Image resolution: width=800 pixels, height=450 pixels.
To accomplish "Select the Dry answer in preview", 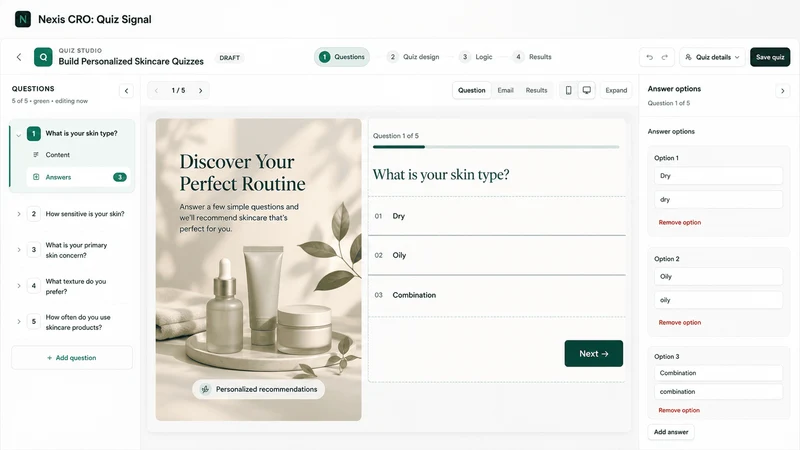I will (x=496, y=216).
